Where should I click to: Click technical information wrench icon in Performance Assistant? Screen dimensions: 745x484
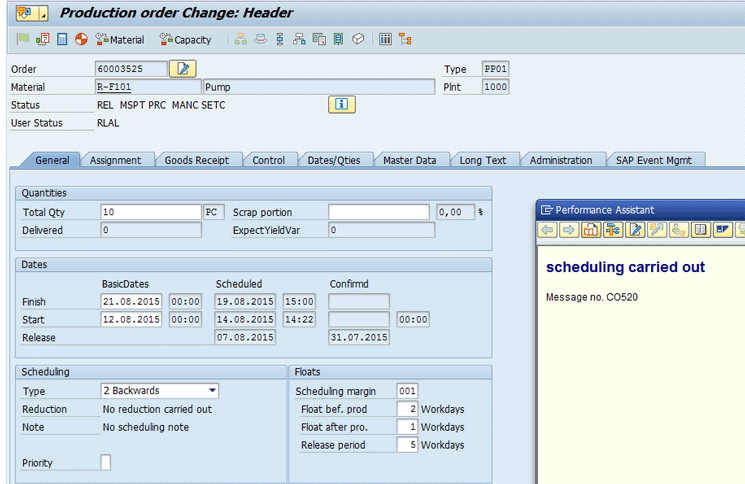pyautogui.click(x=613, y=230)
